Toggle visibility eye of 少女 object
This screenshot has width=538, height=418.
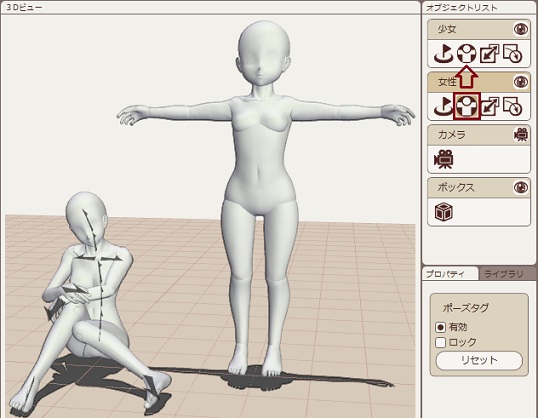click(x=521, y=29)
